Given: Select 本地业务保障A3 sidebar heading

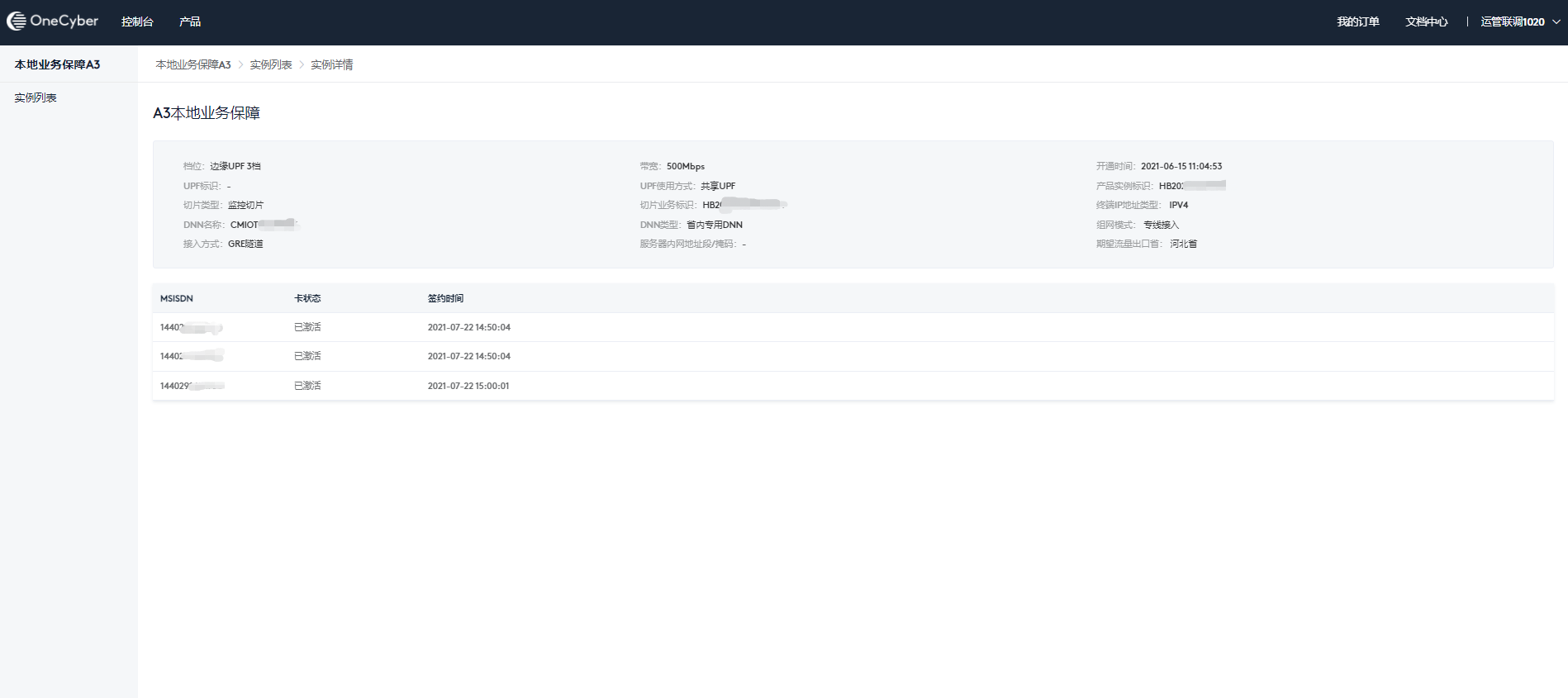Looking at the screenshot, I should coord(57,64).
